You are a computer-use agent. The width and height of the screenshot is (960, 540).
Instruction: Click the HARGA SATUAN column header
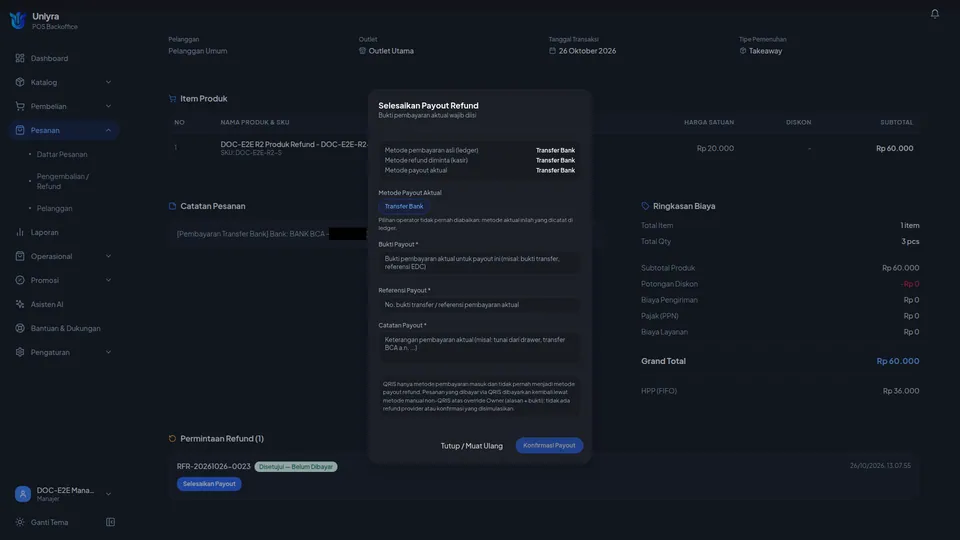coord(708,122)
